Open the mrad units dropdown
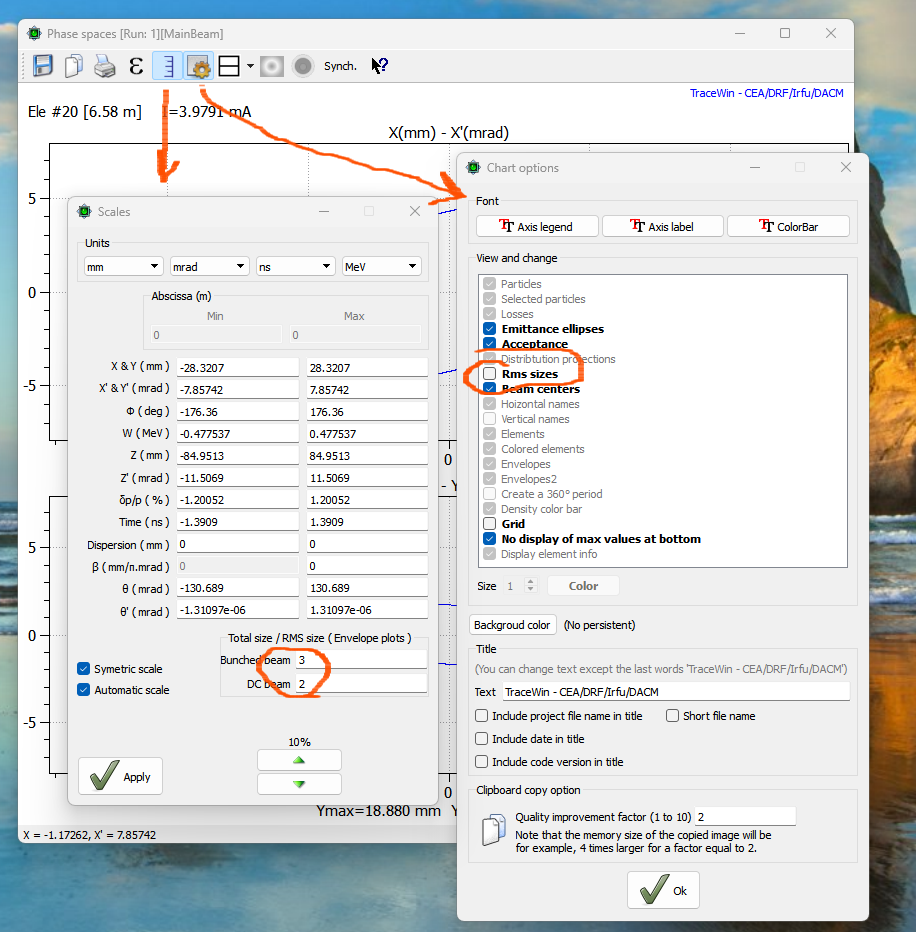Image resolution: width=916 pixels, height=932 pixels. click(209, 267)
